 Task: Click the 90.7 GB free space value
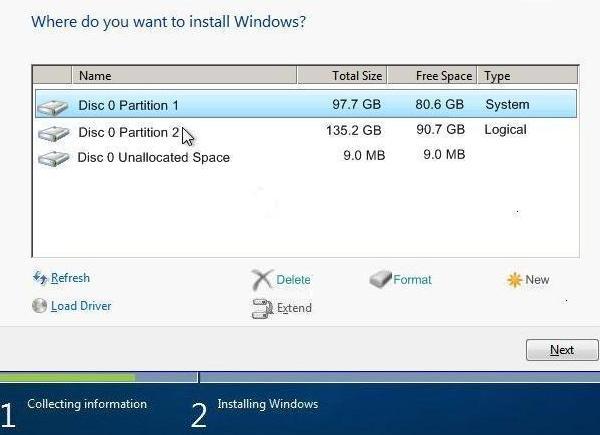(x=440, y=129)
